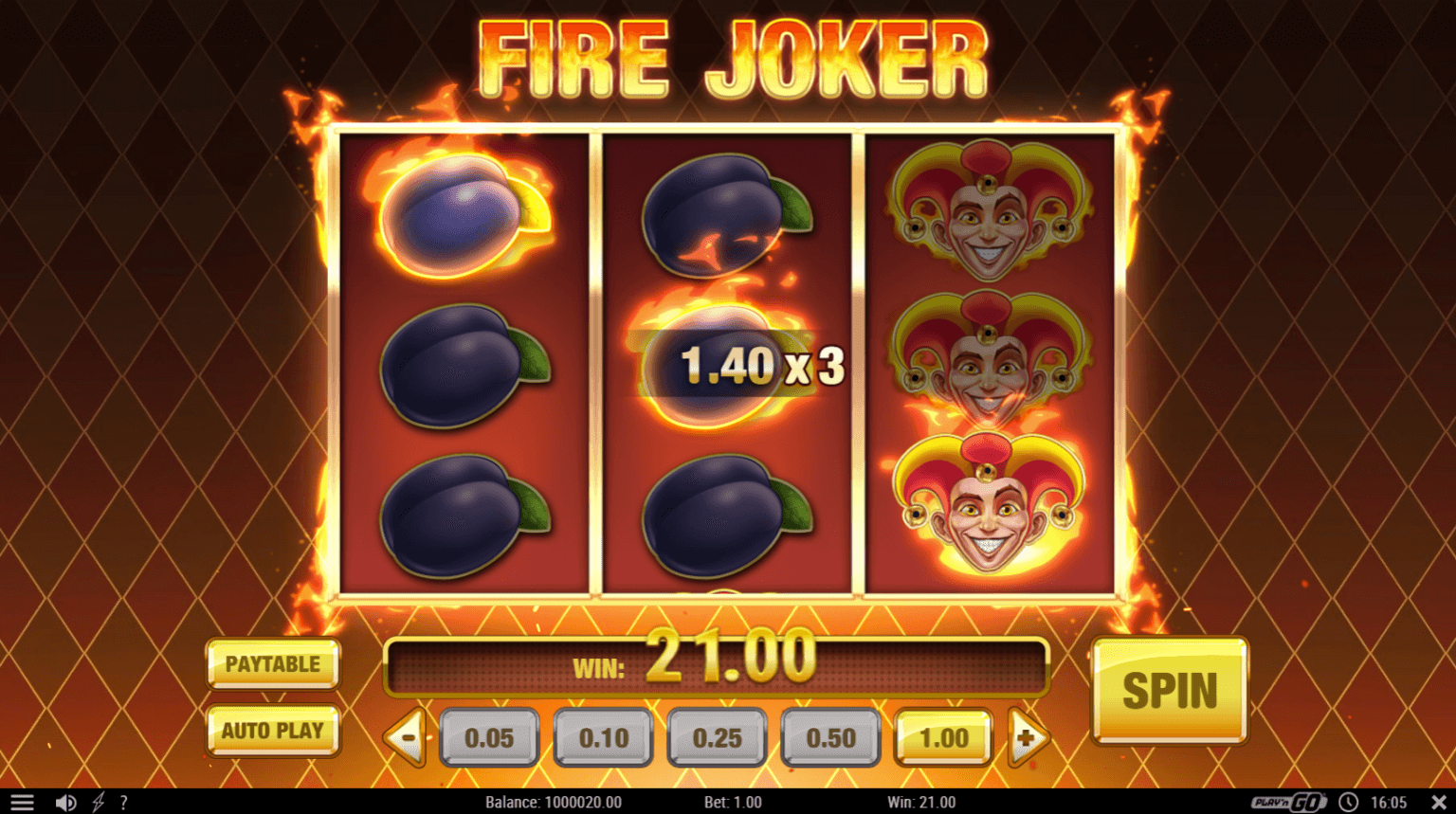Click the bottom flaming joker symbol

click(x=986, y=502)
